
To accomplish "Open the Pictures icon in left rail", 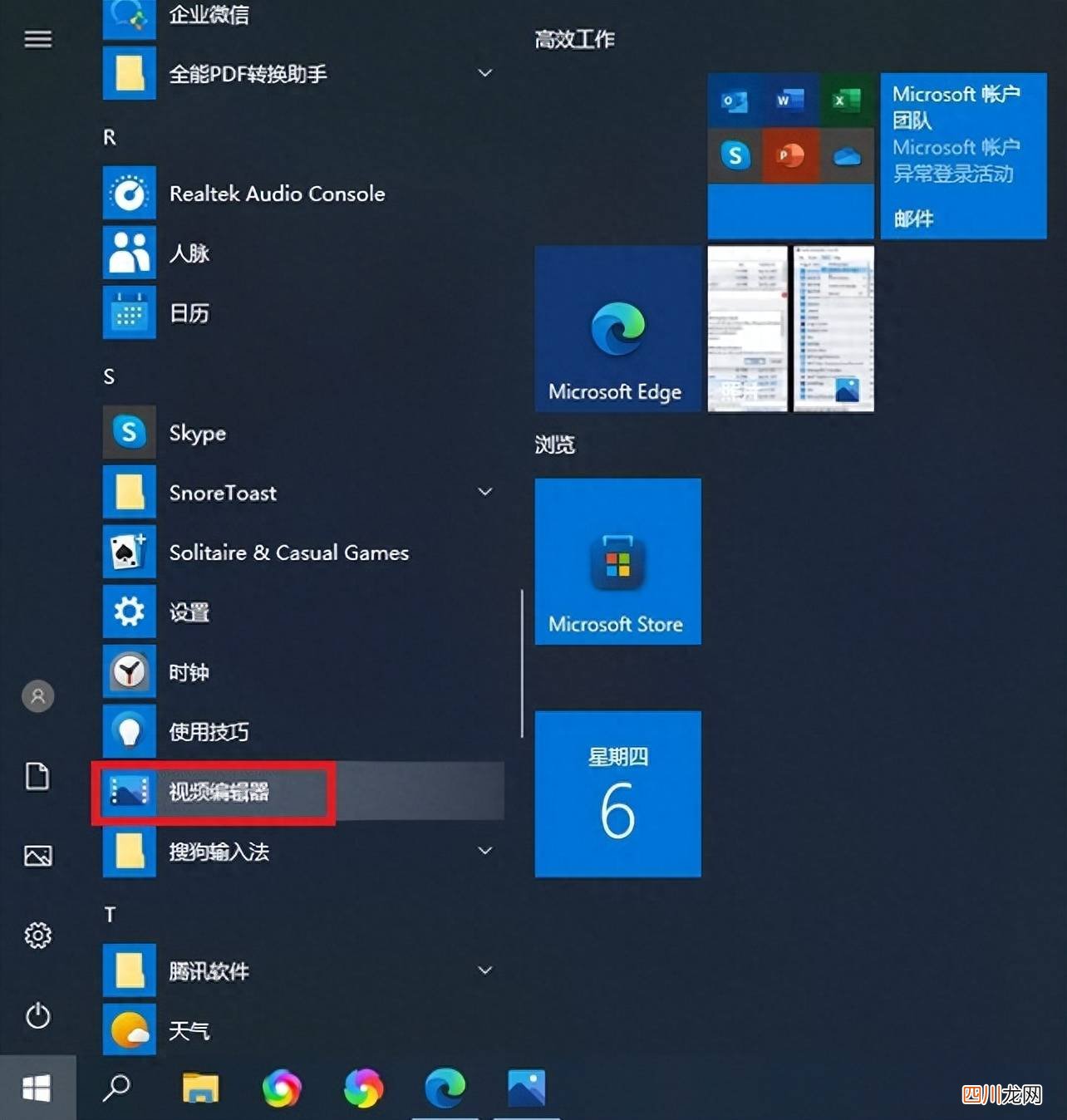I will 37,856.
